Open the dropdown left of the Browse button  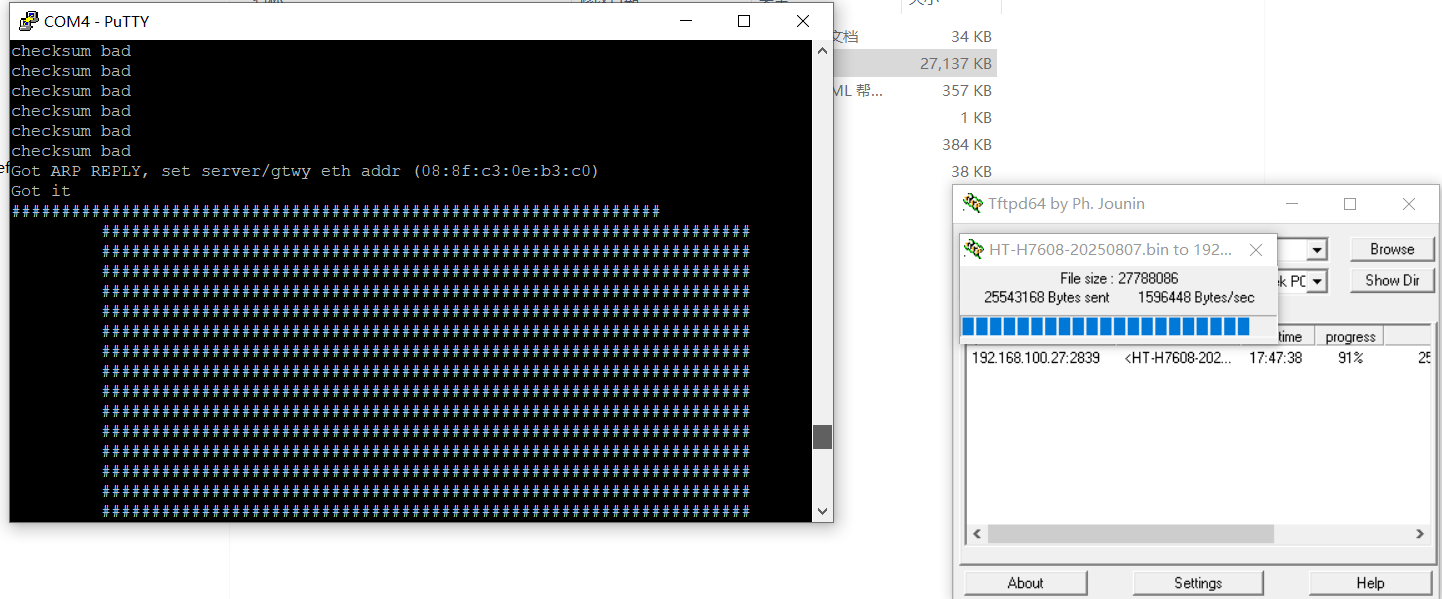[x=1317, y=250]
